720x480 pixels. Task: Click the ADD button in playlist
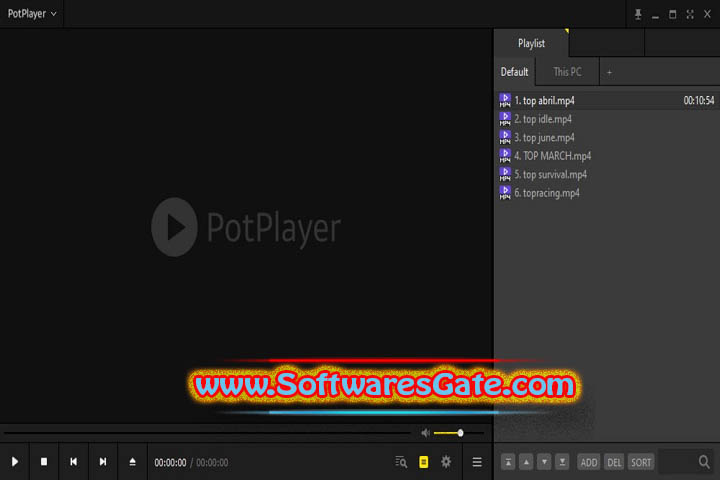pos(588,462)
